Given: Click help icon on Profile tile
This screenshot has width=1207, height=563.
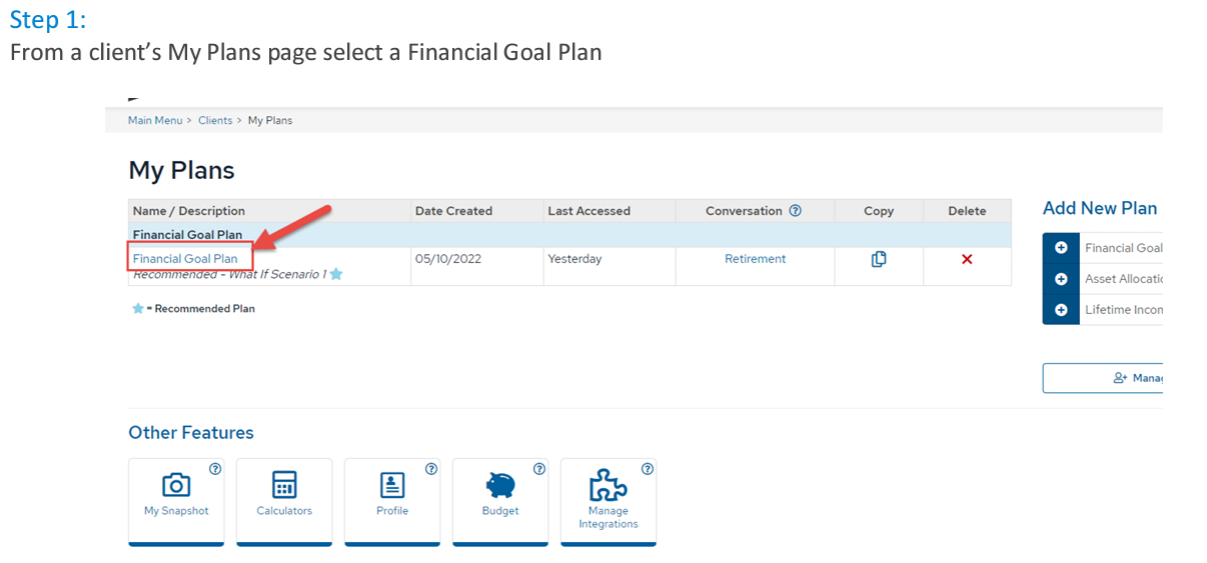Looking at the screenshot, I should [431, 468].
